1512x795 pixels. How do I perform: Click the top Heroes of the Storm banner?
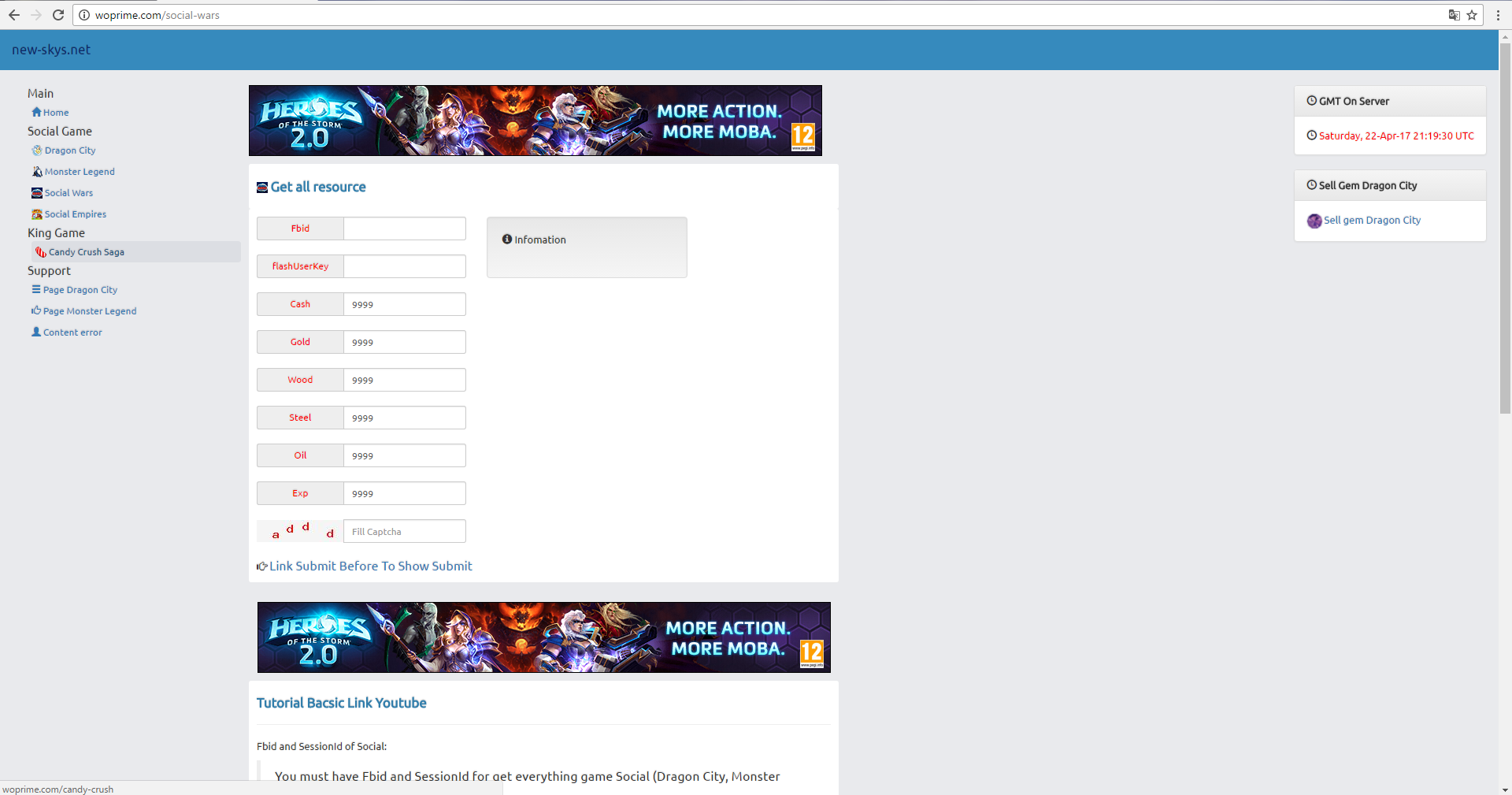point(535,121)
